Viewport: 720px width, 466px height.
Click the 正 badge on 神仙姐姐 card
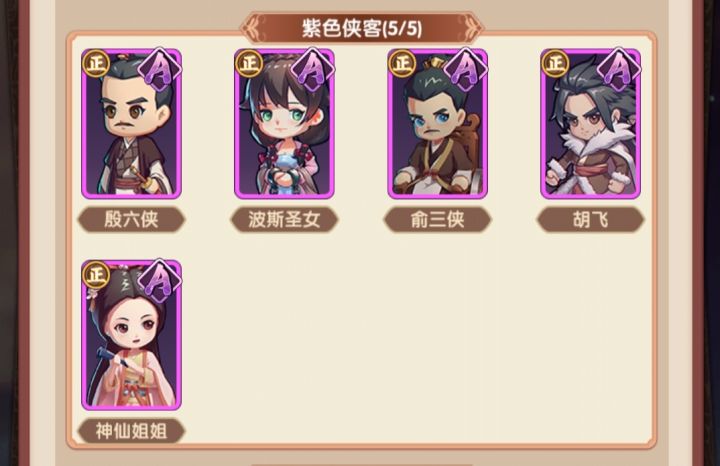96,275
